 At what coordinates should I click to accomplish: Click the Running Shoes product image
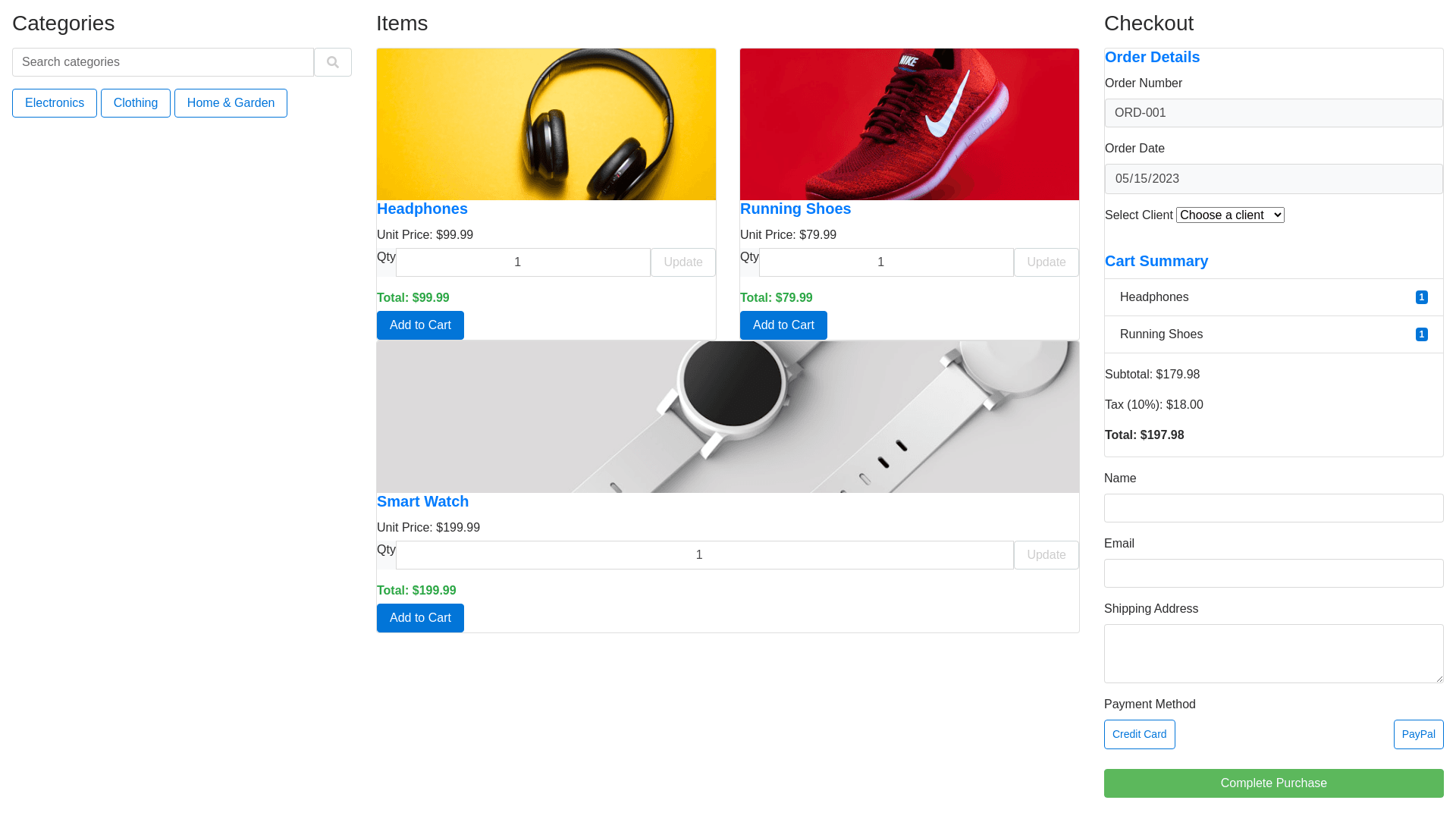909,124
